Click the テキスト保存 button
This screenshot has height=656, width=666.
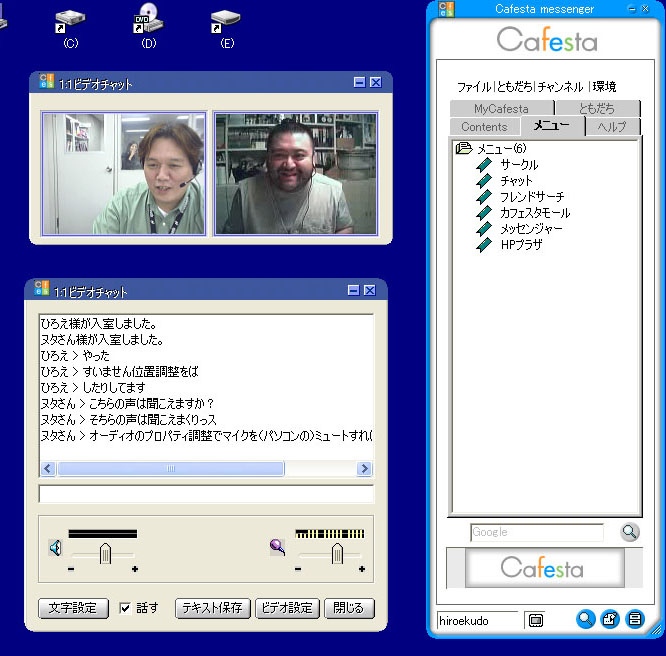[x=212, y=608]
